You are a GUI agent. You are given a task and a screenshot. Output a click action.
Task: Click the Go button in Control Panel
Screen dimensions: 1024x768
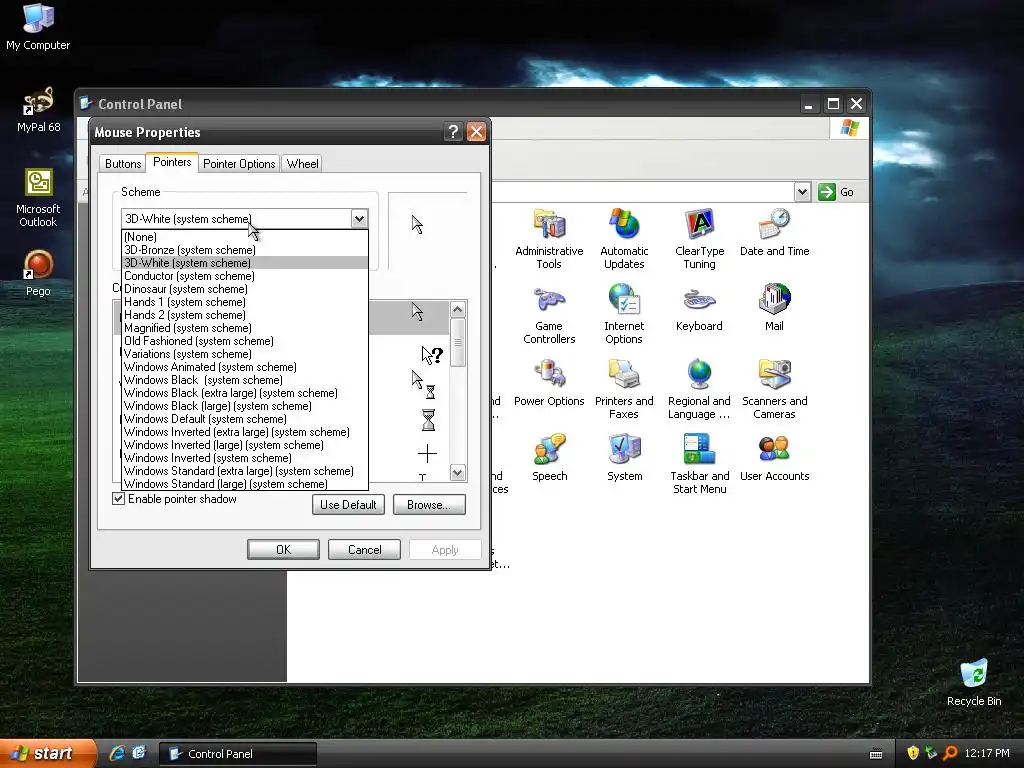point(837,192)
